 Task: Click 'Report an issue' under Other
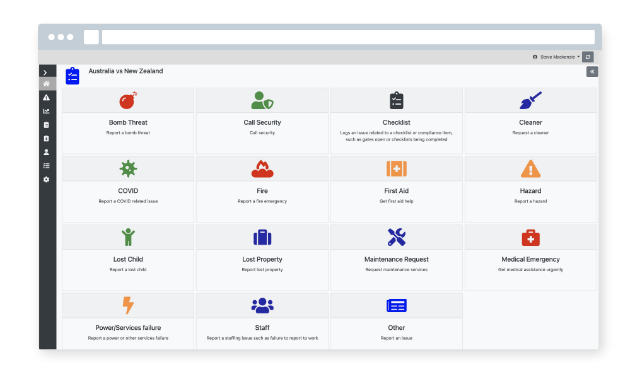(396, 338)
